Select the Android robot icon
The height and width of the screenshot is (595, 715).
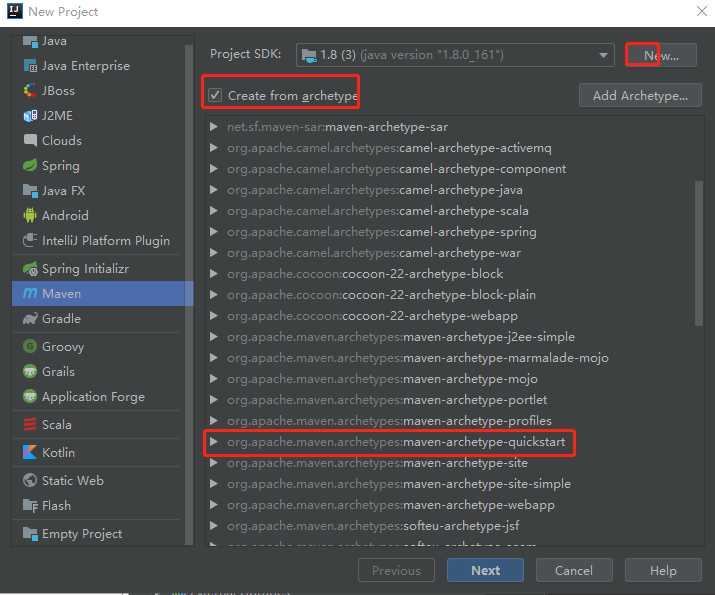coord(31,216)
